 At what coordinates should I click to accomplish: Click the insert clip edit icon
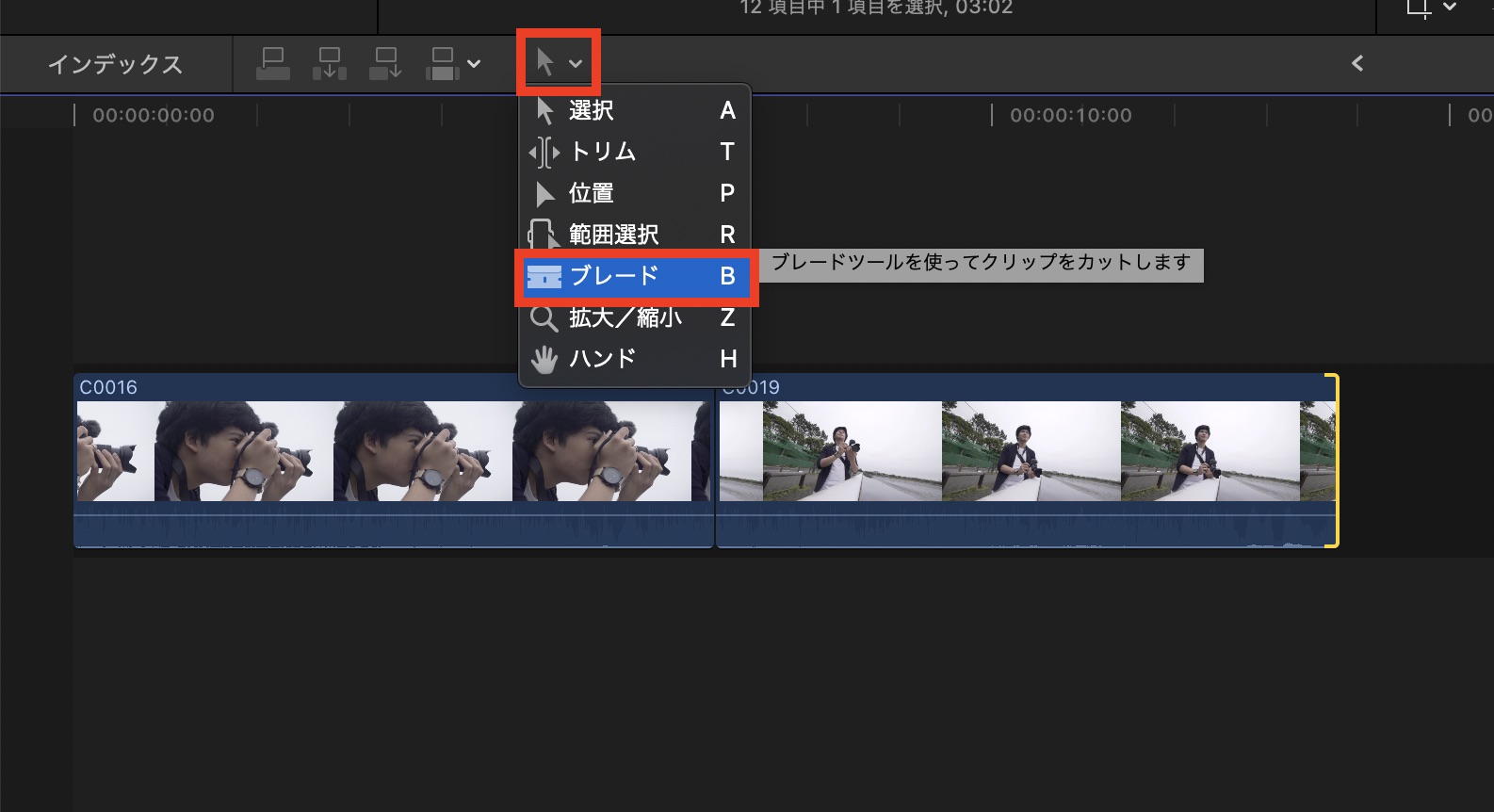coord(330,64)
